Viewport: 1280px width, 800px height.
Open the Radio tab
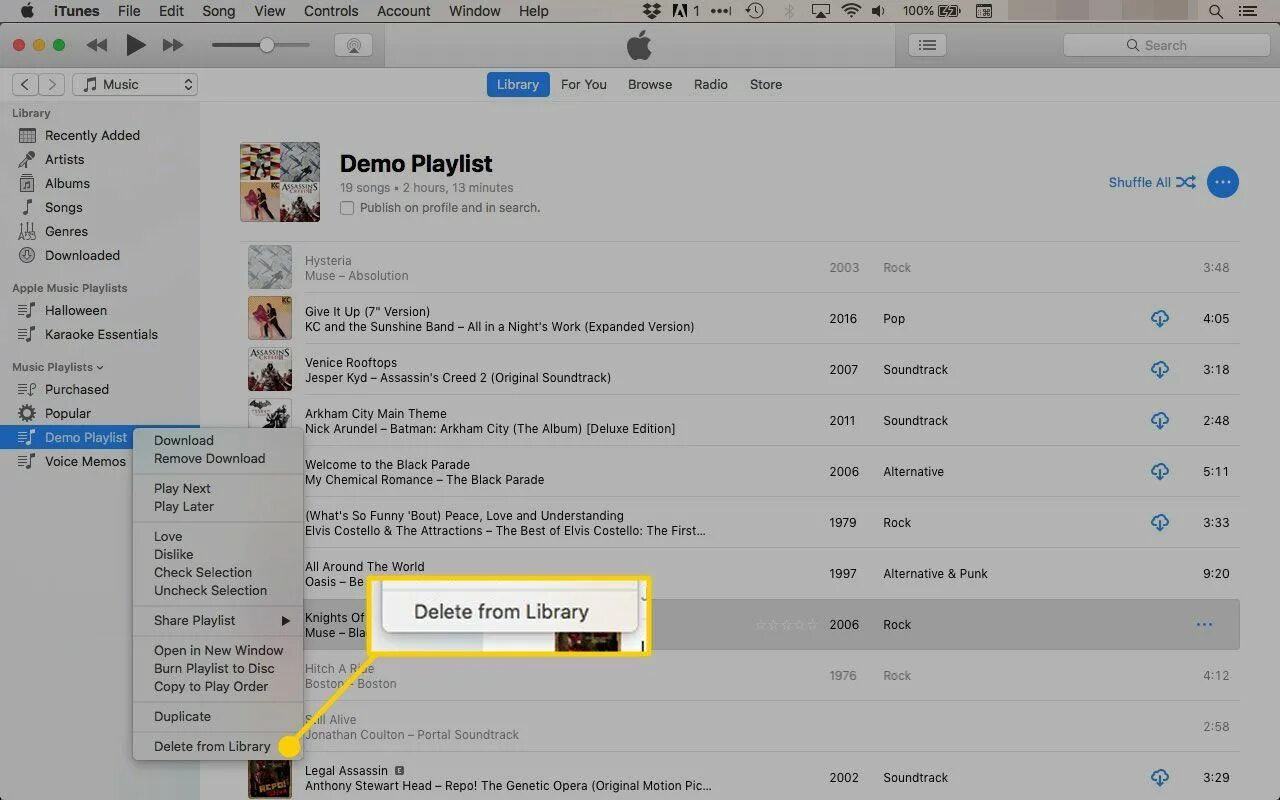[x=711, y=85]
